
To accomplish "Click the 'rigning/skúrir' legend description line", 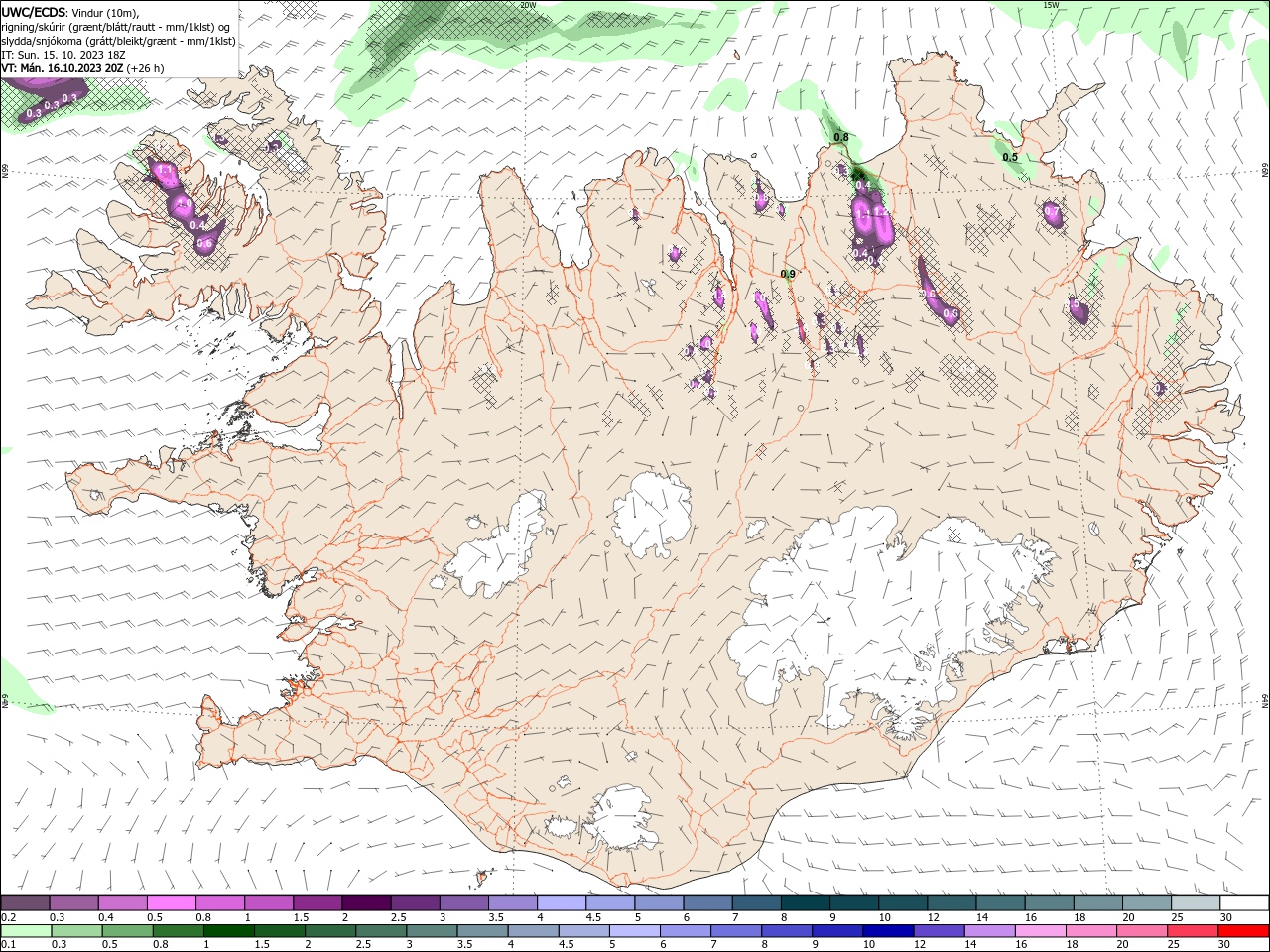I will (115, 27).
